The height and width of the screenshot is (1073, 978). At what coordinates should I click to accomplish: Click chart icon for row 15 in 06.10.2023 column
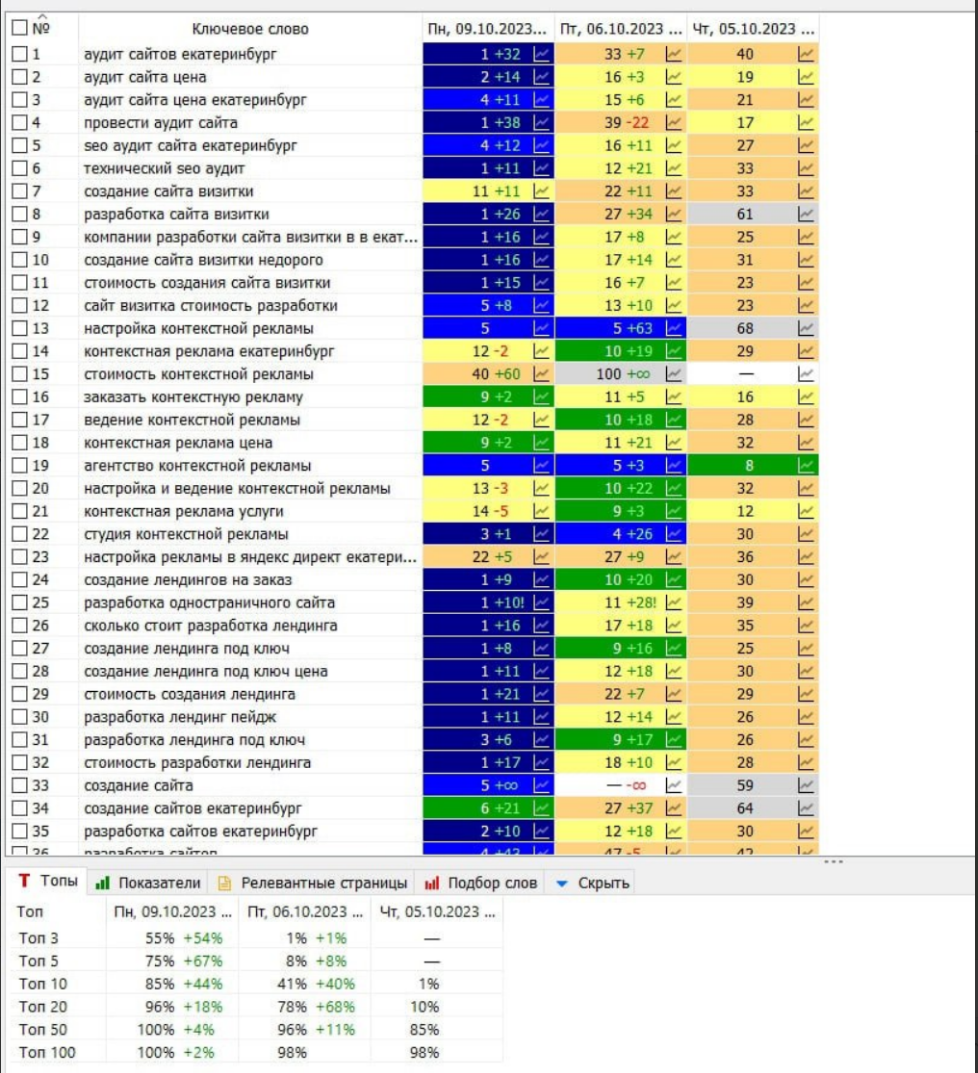tap(674, 374)
